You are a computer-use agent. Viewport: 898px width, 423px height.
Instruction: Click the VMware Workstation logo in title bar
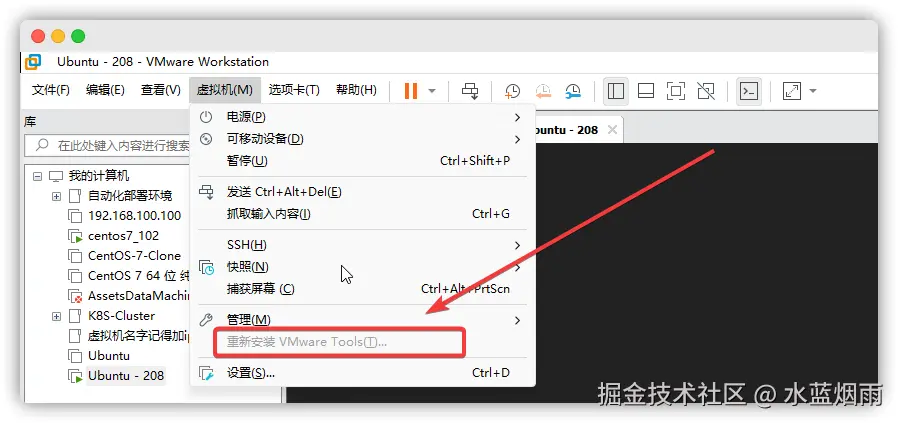tap(33, 62)
